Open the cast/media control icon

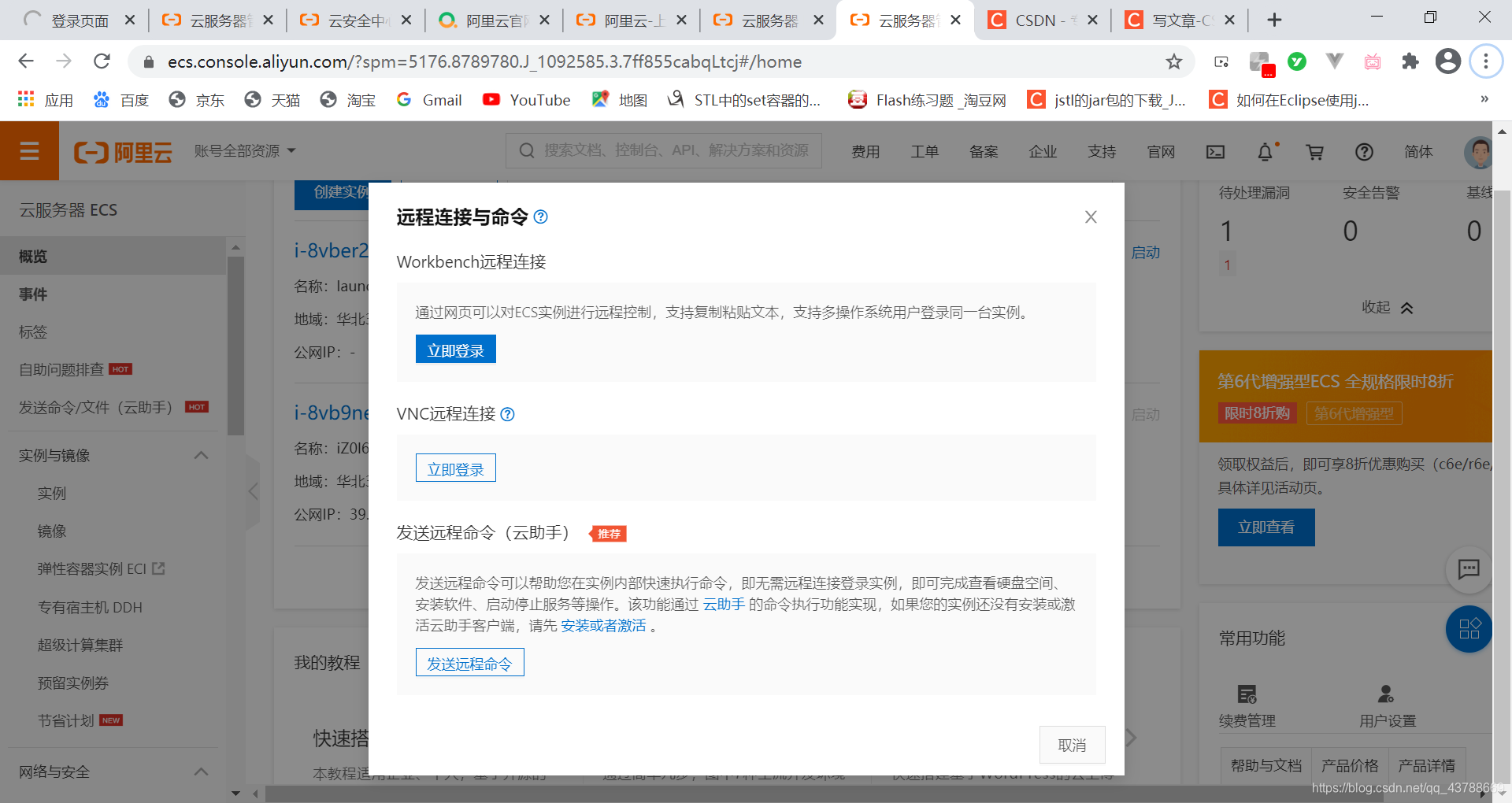(1221, 61)
